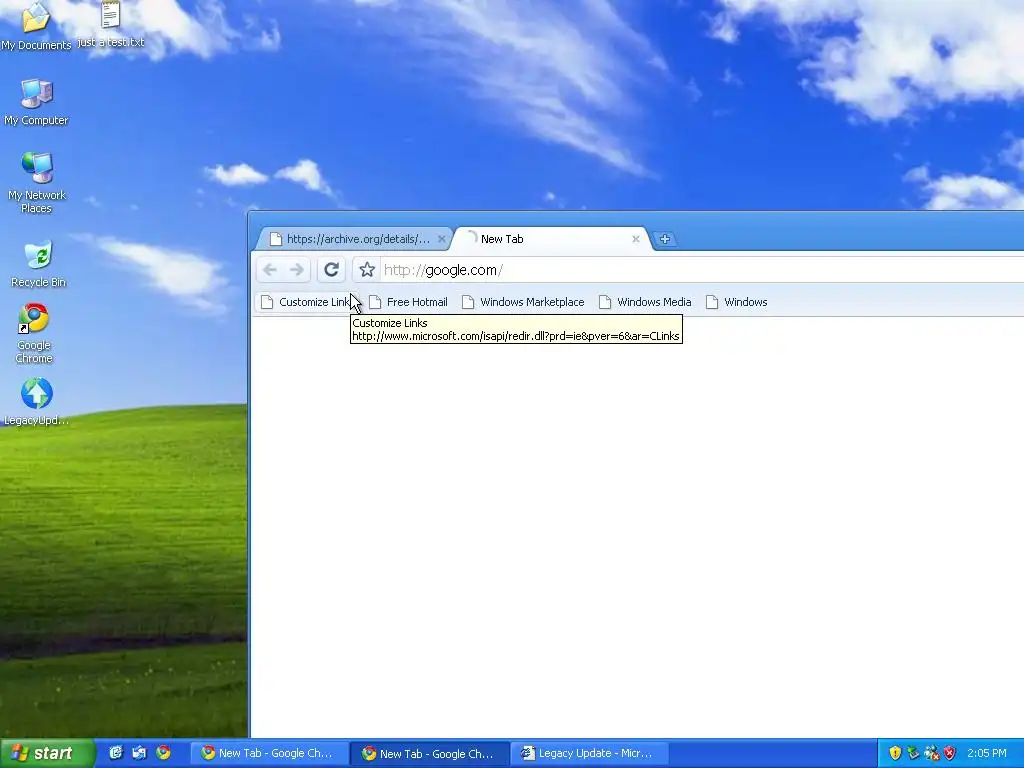Open the Windows Marketplace bookmark

click(523, 302)
